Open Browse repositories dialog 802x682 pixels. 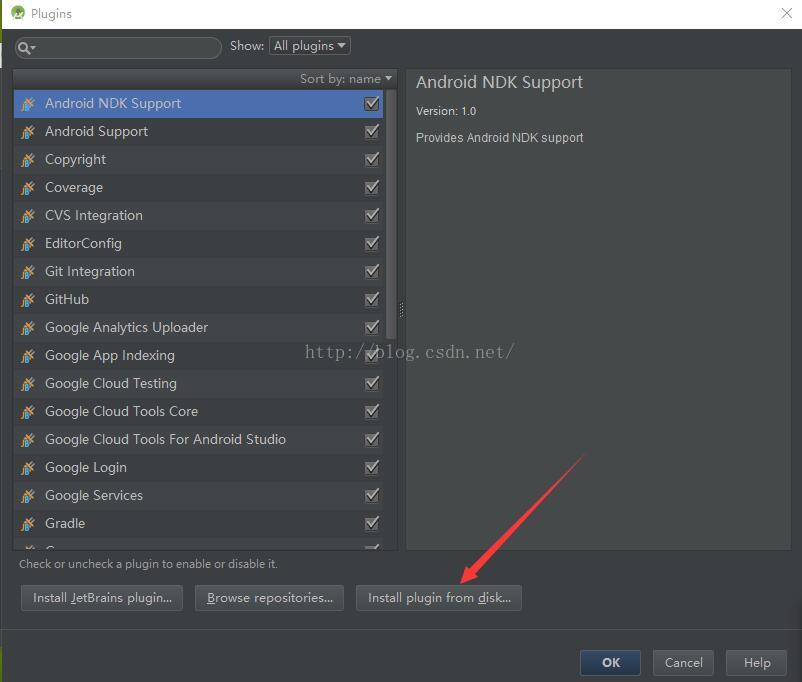pos(270,598)
